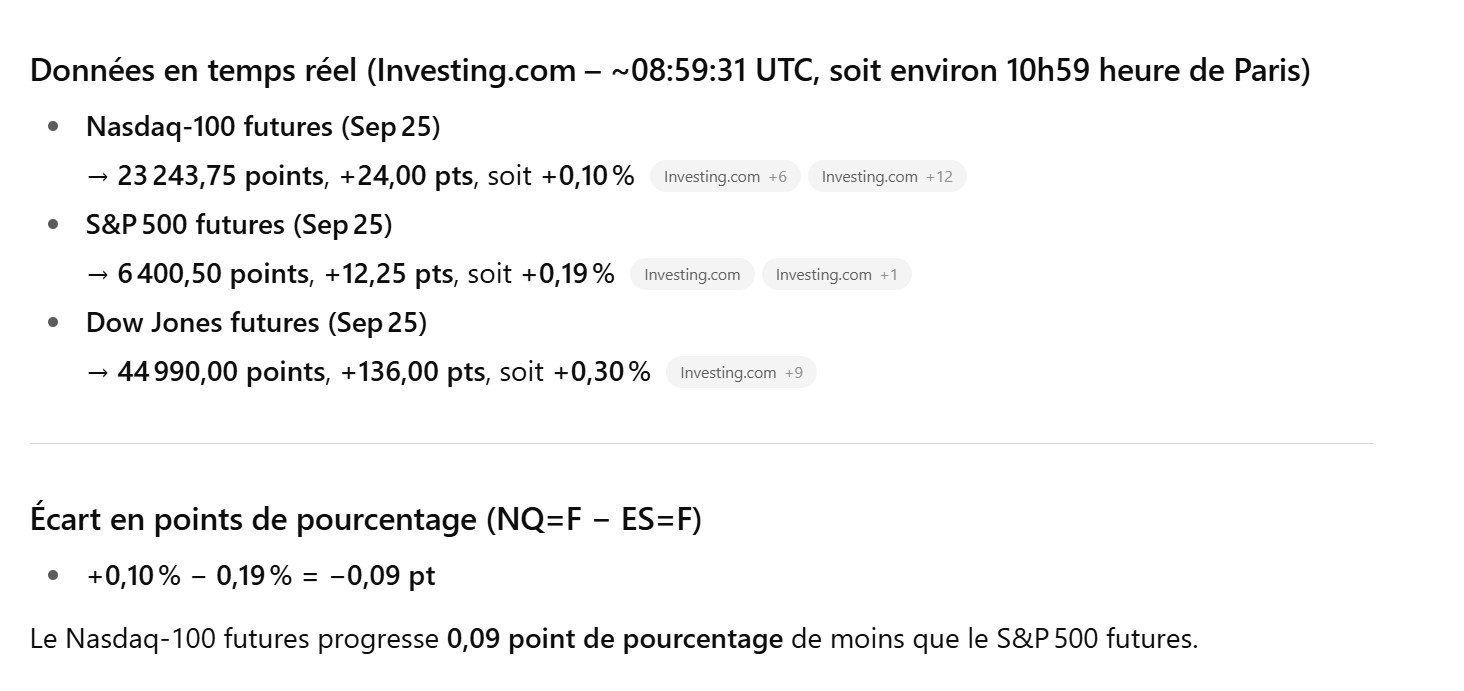Open the Investing.com +9 Dow Jones citation
Image resolution: width=1464 pixels, height=691 pixels.
(x=741, y=373)
